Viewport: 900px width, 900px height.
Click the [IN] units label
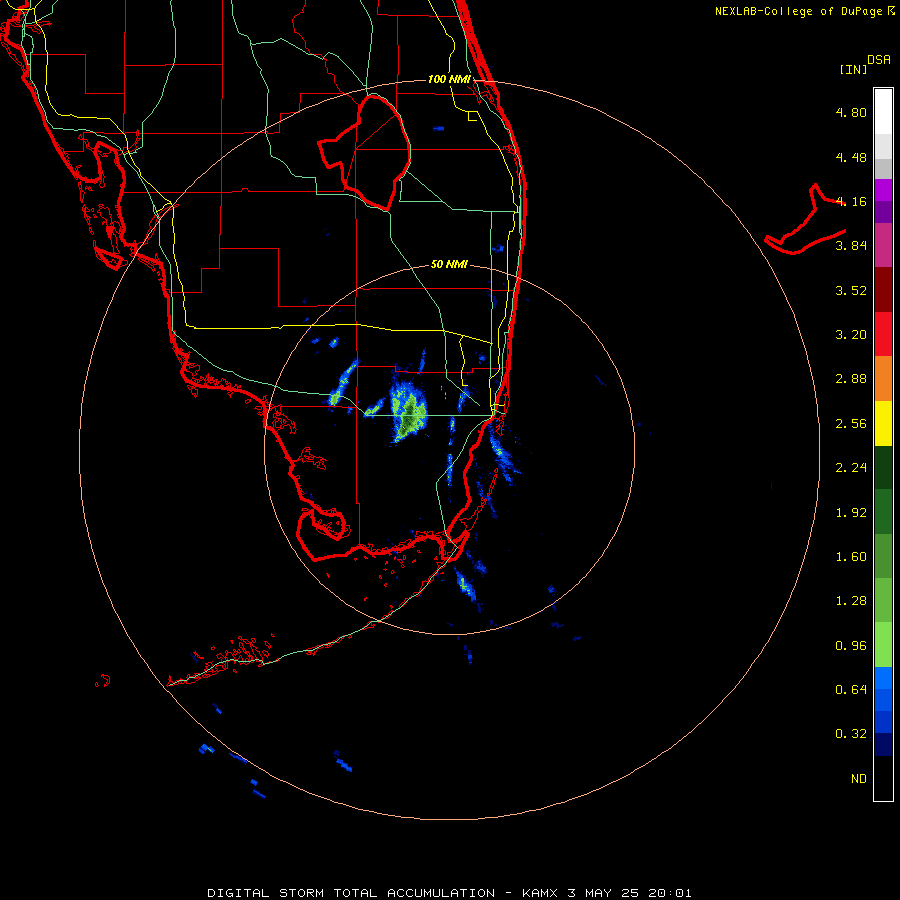pos(853,69)
